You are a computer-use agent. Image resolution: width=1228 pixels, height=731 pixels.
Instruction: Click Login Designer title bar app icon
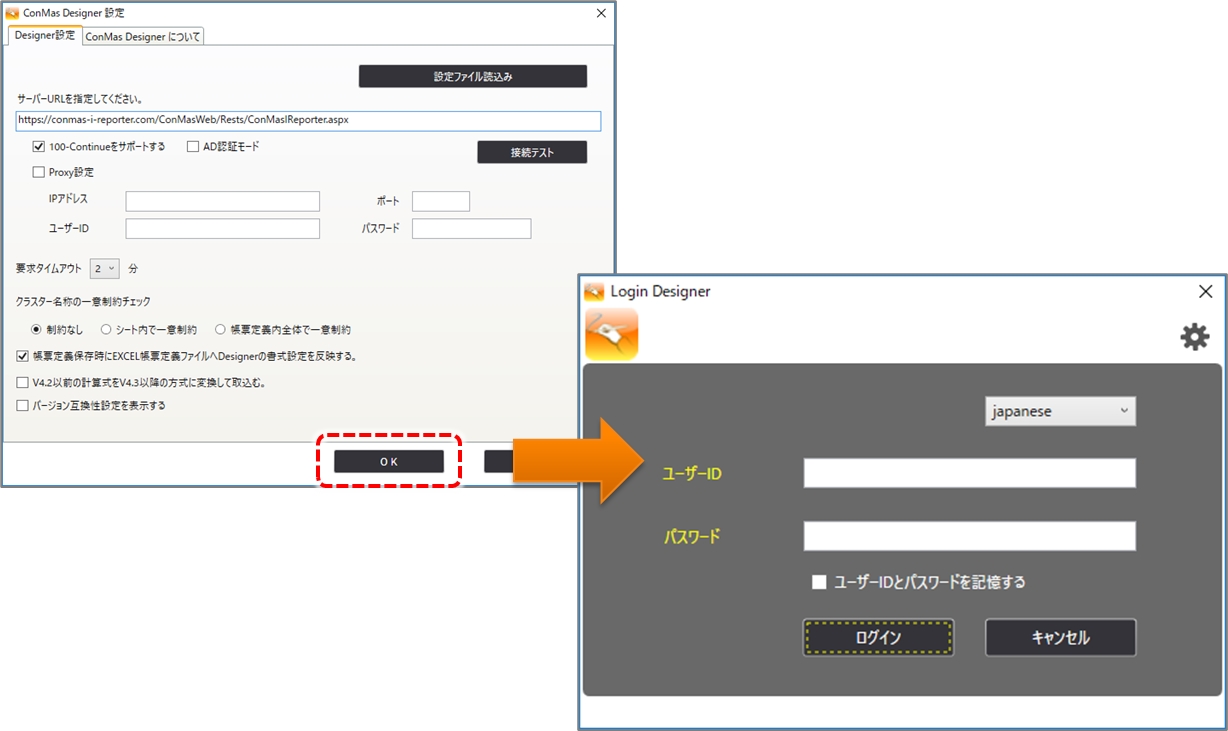(x=594, y=291)
